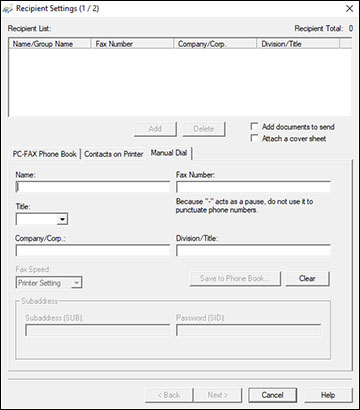360x410 pixels.
Task: Select the Manual Dial tab
Action: point(169,153)
